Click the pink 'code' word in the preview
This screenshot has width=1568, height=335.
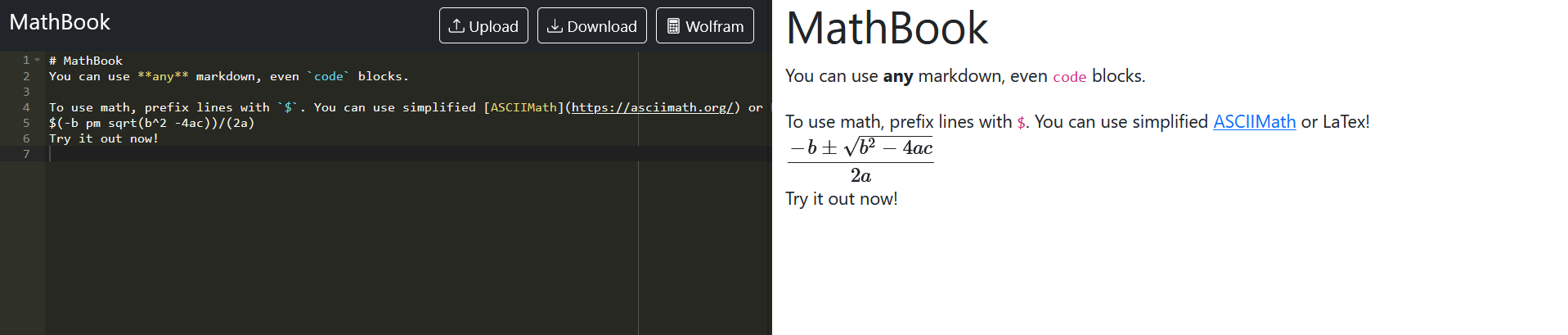[x=1069, y=77]
